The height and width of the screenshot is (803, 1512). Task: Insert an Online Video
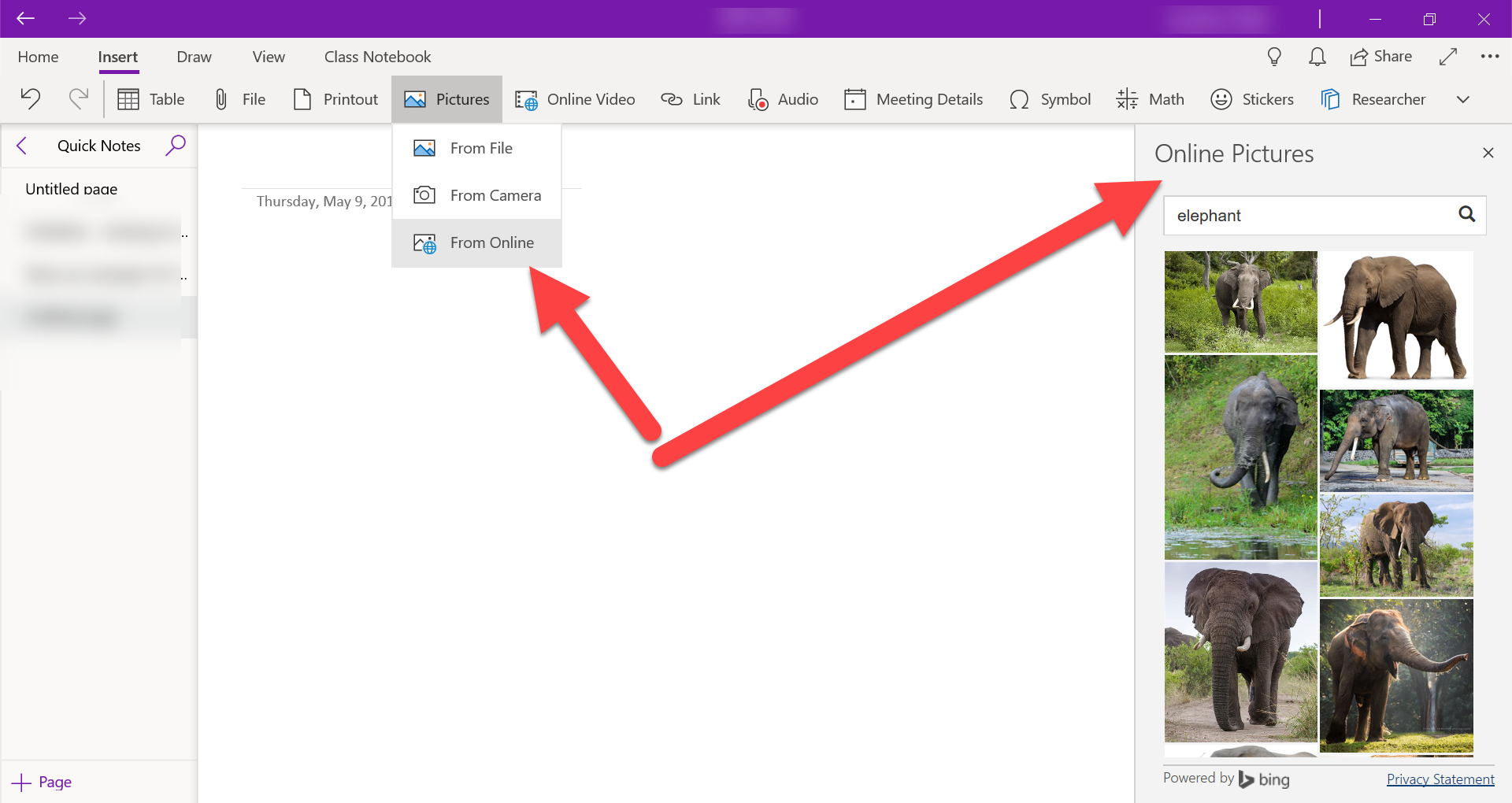(575, 99)
